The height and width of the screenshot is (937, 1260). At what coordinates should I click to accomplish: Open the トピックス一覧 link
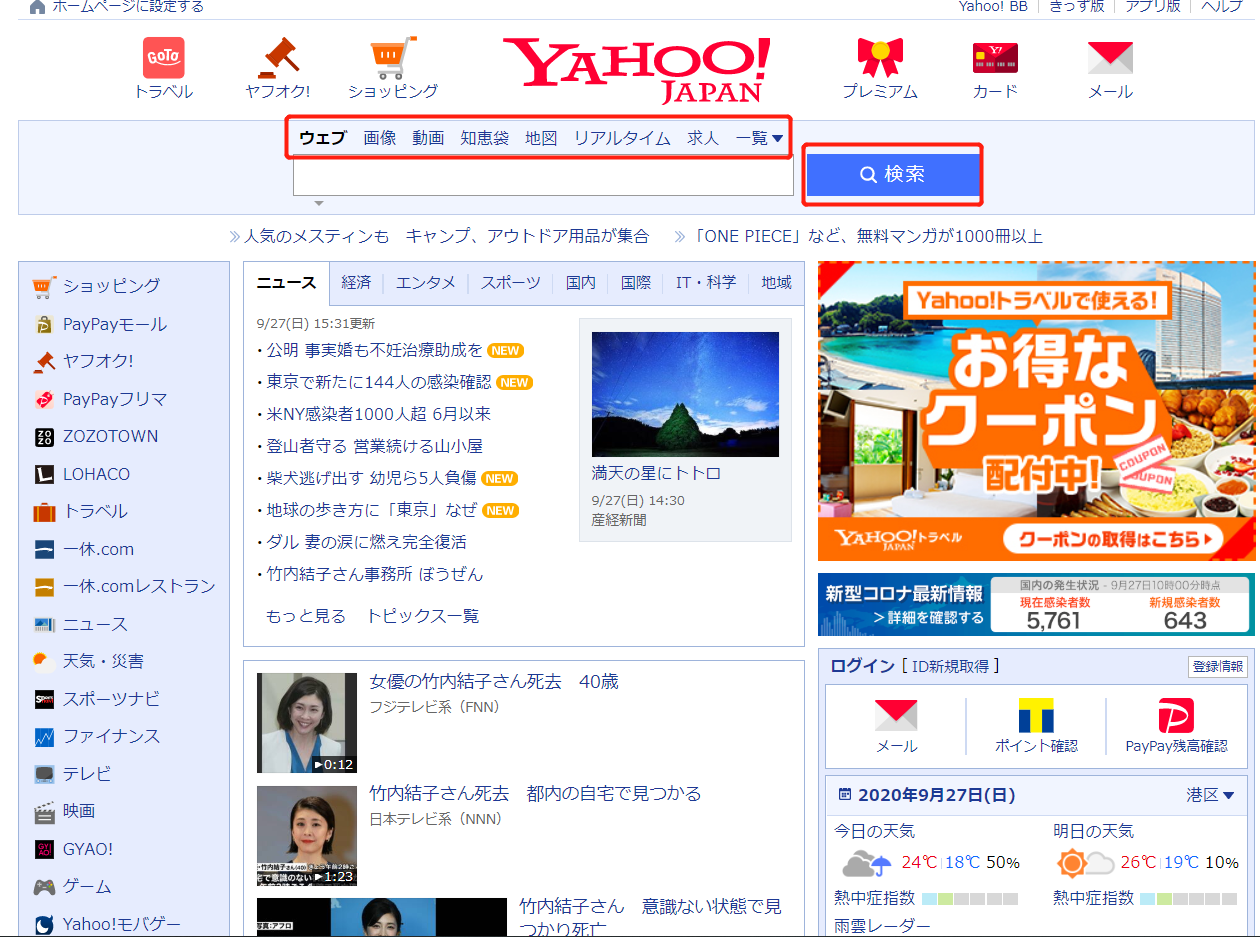(x=423, y=616)
